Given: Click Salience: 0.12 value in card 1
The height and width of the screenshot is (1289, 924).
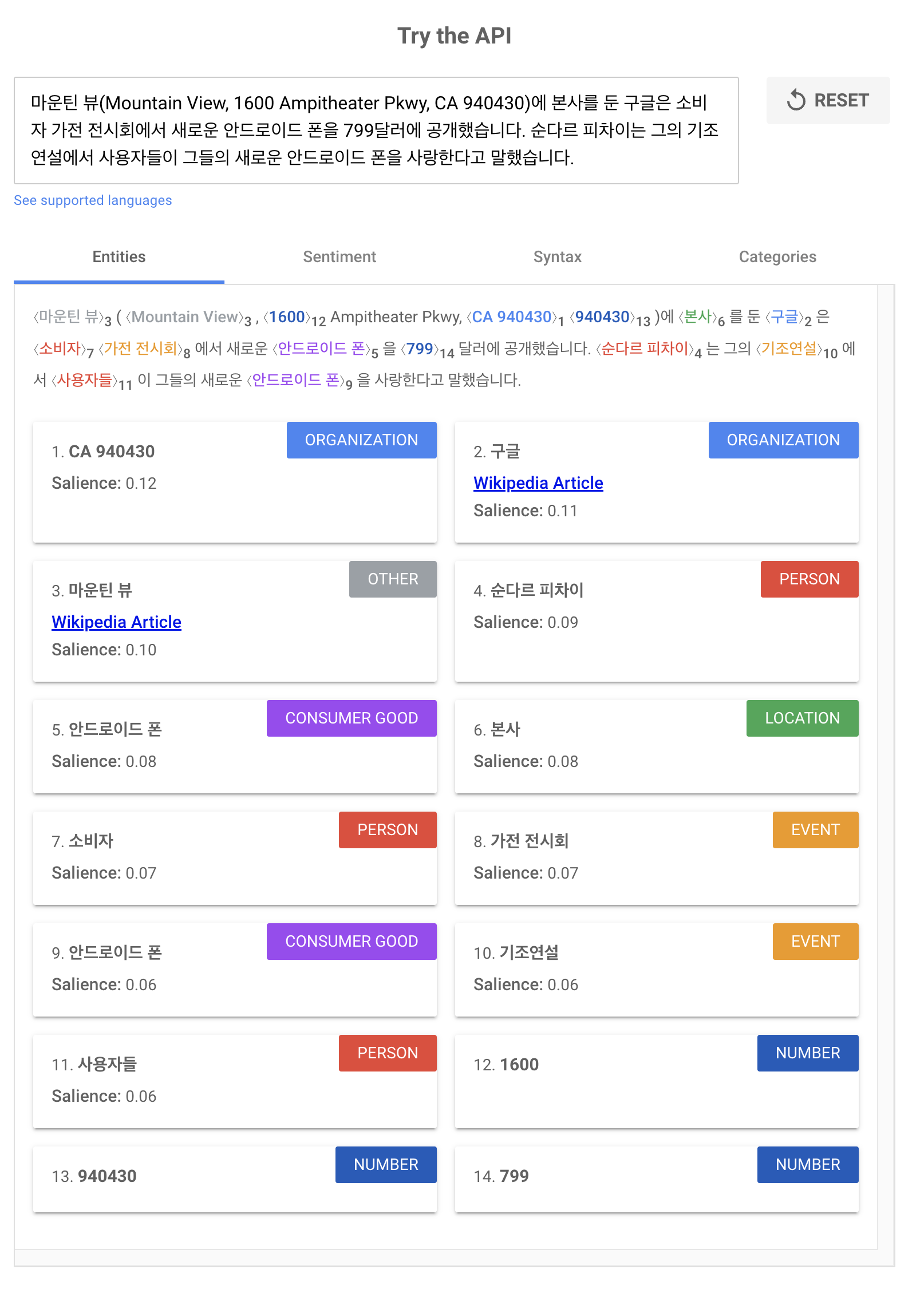Looking at the screenshot, I should click(x=104, y=484).
